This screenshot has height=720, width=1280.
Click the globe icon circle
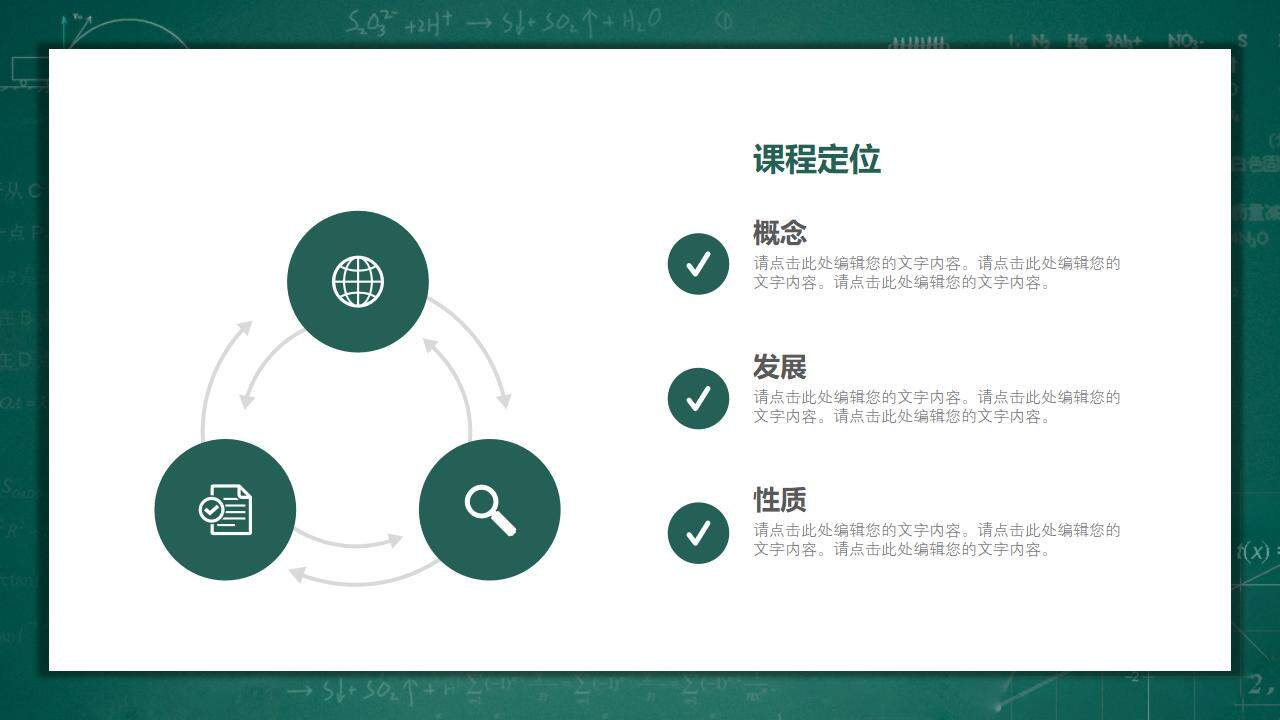[x=358, y=281]
